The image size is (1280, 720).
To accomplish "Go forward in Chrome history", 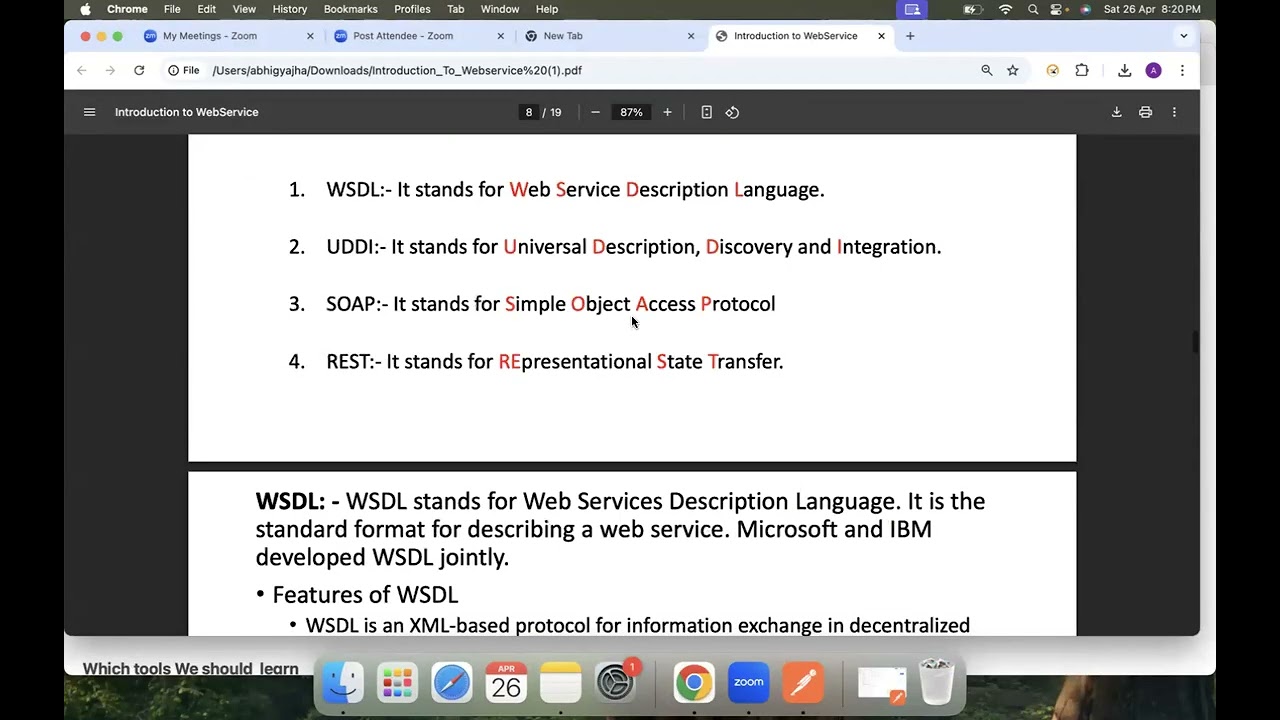I will [x=110, y=70].
